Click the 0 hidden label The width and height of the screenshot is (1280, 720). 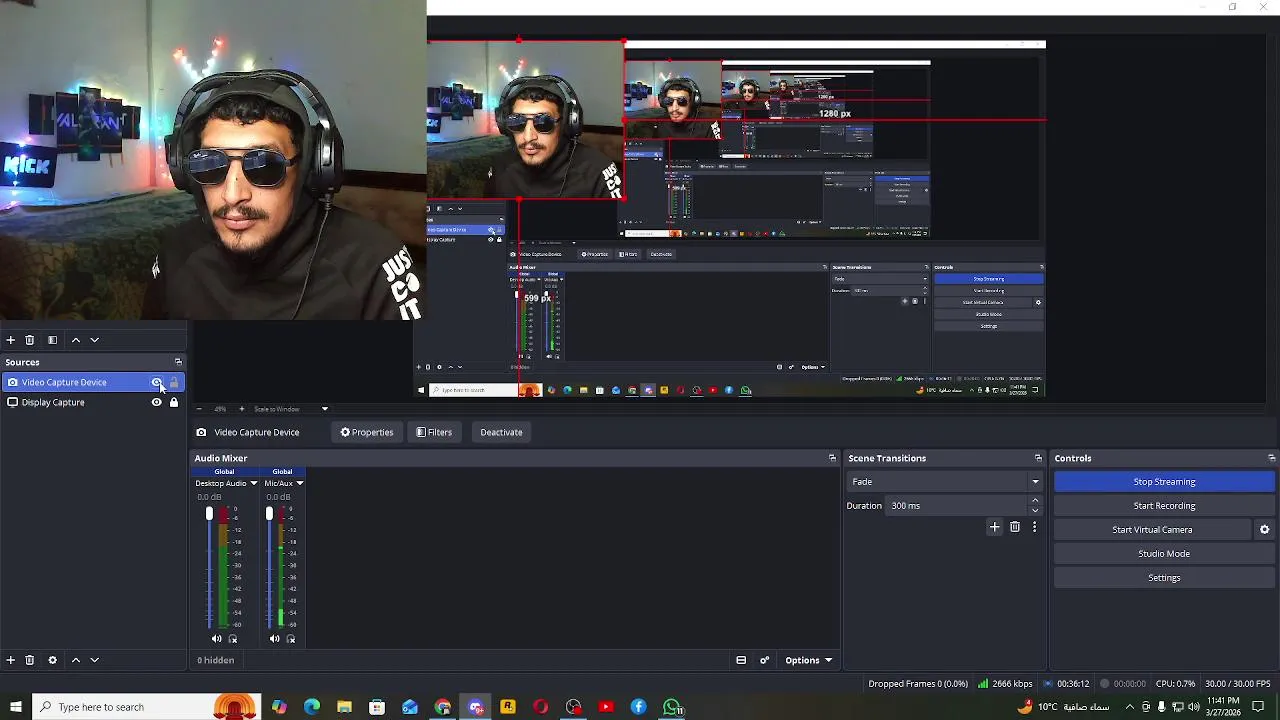pyautogui.click(x=216, y=660)
